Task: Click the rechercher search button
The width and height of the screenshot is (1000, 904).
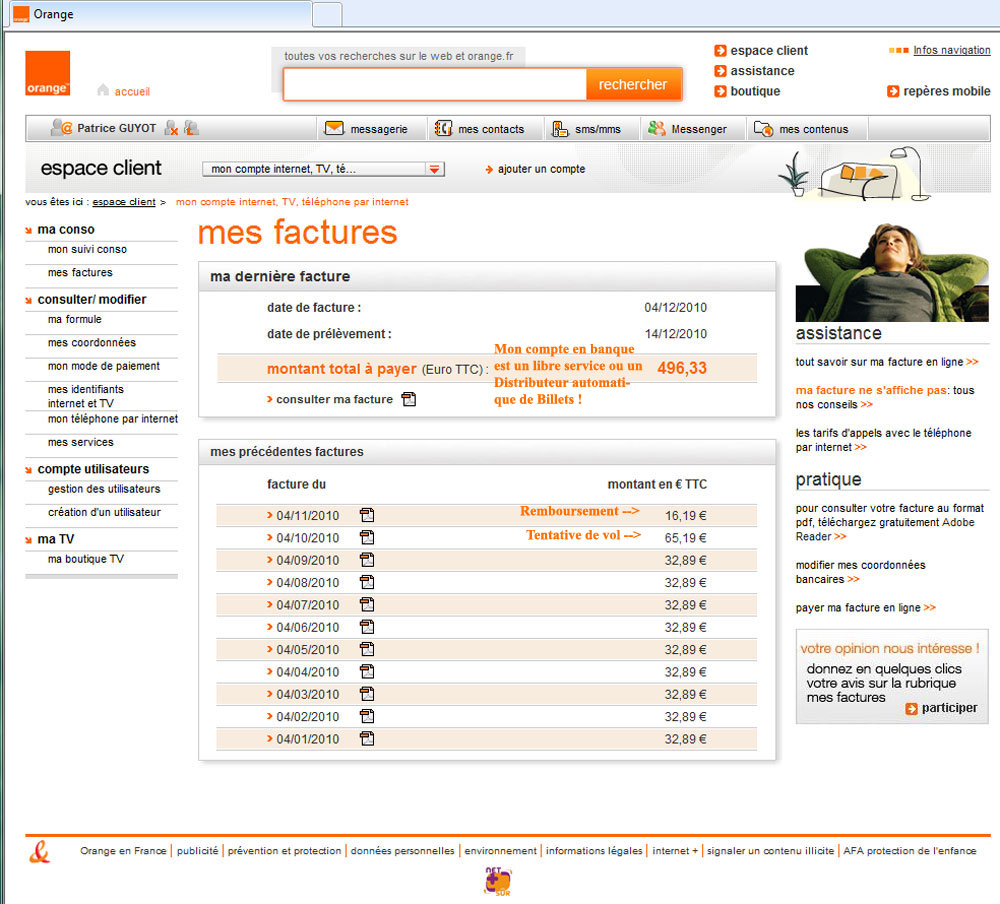Action: click(633, 84)
